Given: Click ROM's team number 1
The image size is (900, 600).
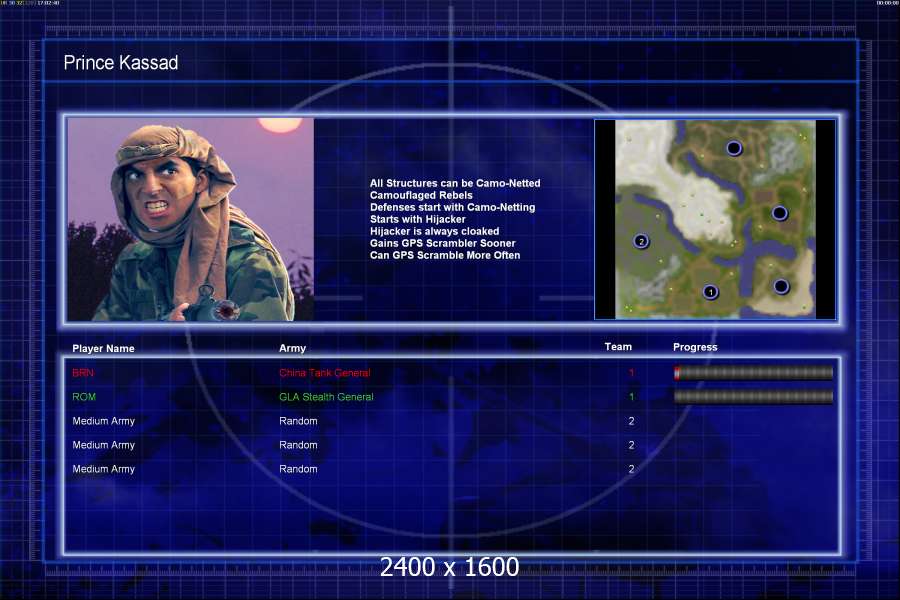Looking at the screenshot, I should pyautogui.click(x=631, y=397).
